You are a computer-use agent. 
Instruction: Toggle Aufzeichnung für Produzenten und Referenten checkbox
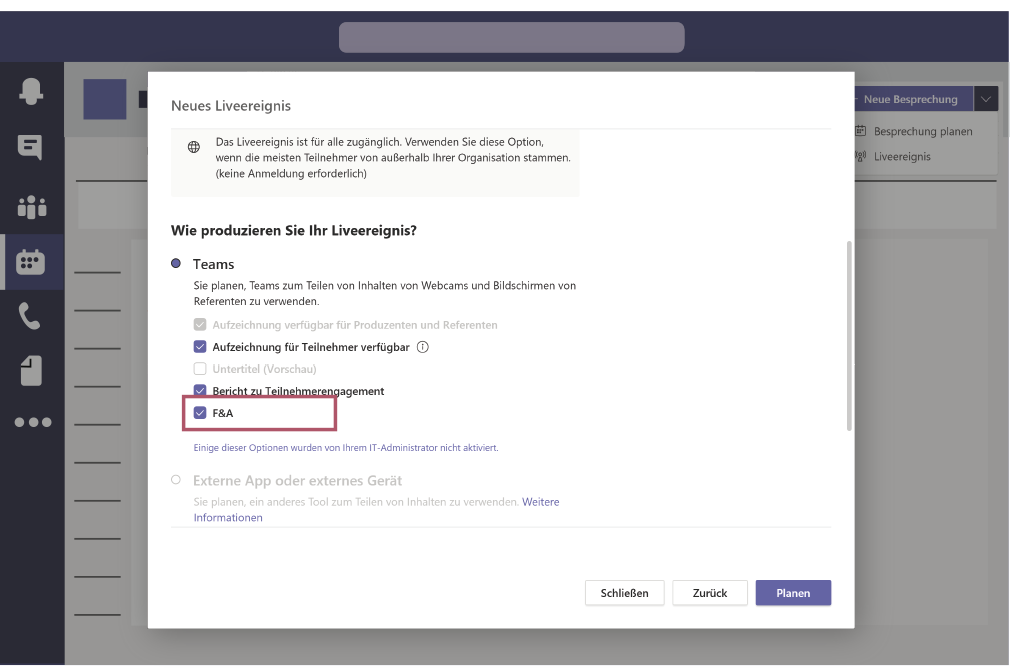pos(200,325)
